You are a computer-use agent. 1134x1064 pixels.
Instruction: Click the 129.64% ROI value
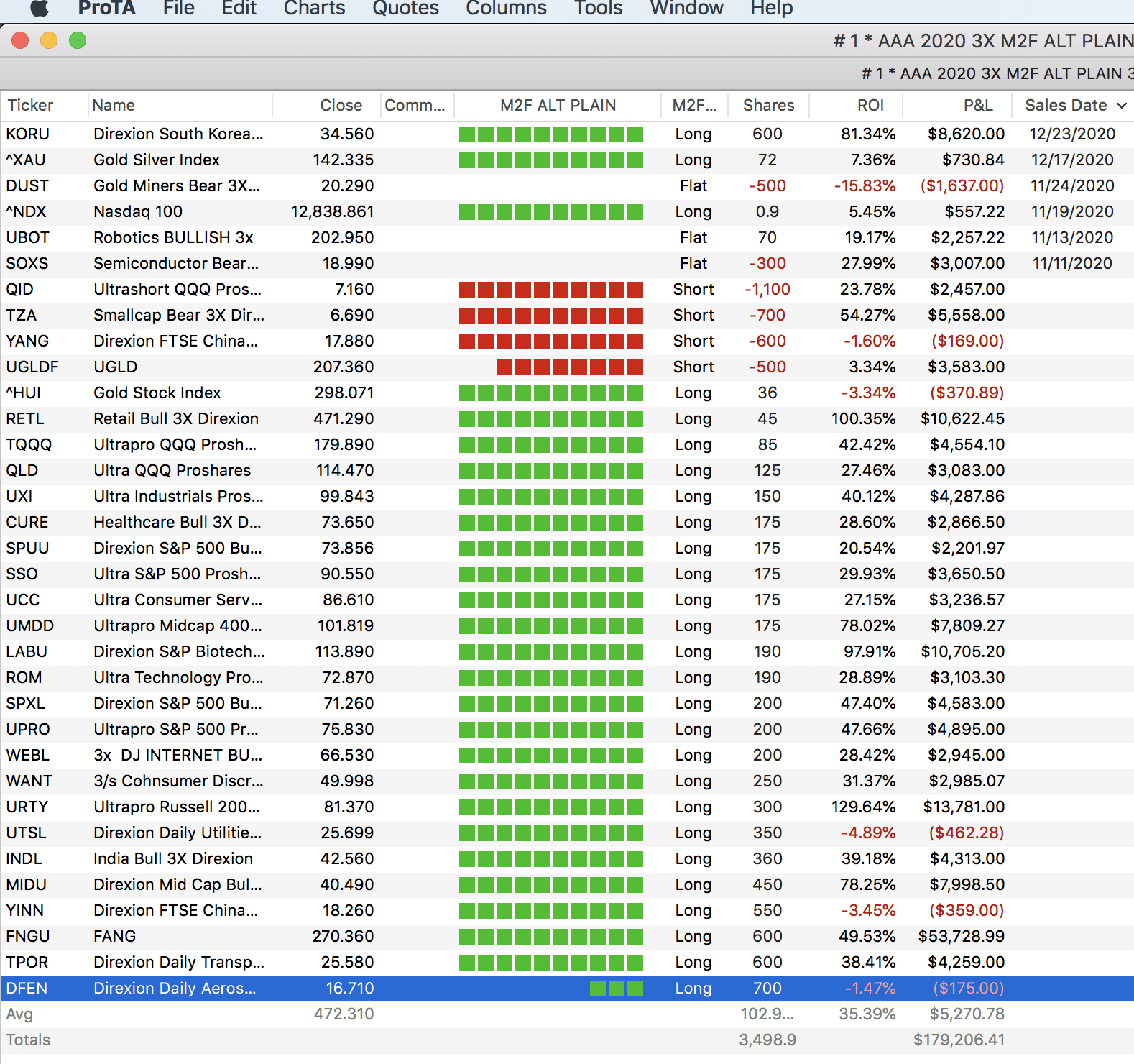864,807
